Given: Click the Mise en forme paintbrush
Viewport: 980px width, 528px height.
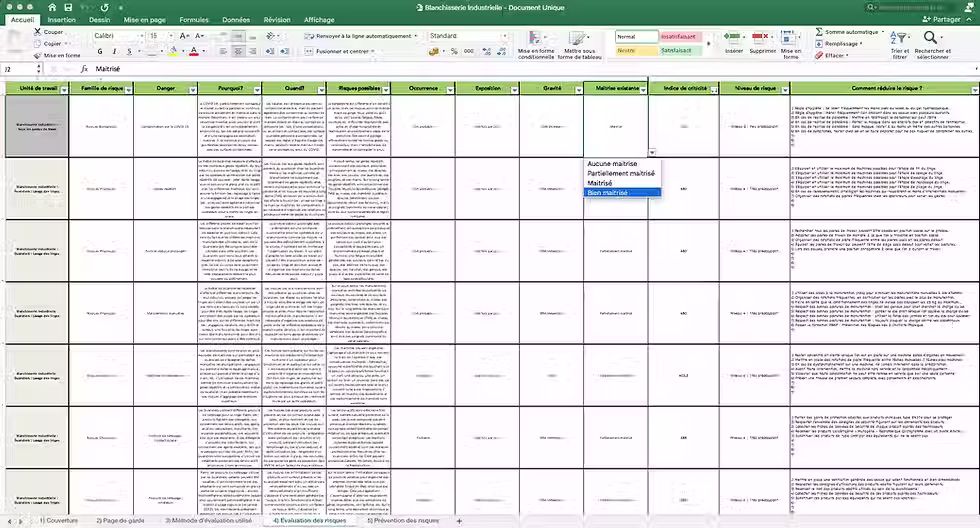Looking at the screenshot, I should (38, 55).
